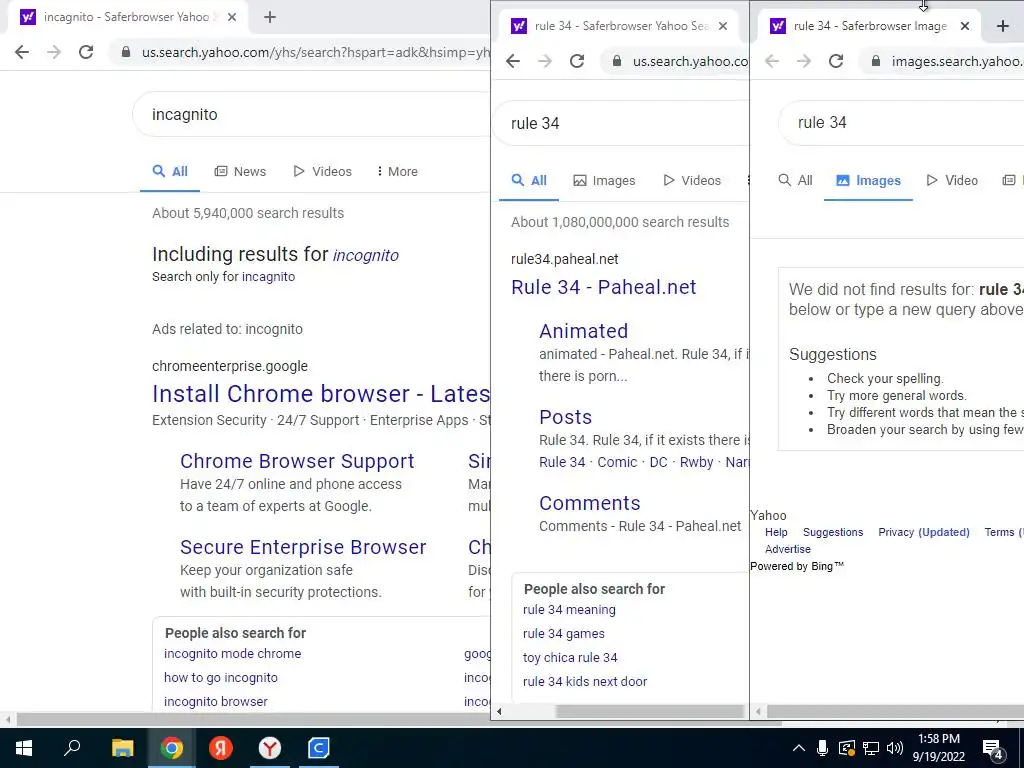Click the Rwby link under Posts
Image resolution: width=1024 pixels, height=768 pixels.
[x=696, y=462]
